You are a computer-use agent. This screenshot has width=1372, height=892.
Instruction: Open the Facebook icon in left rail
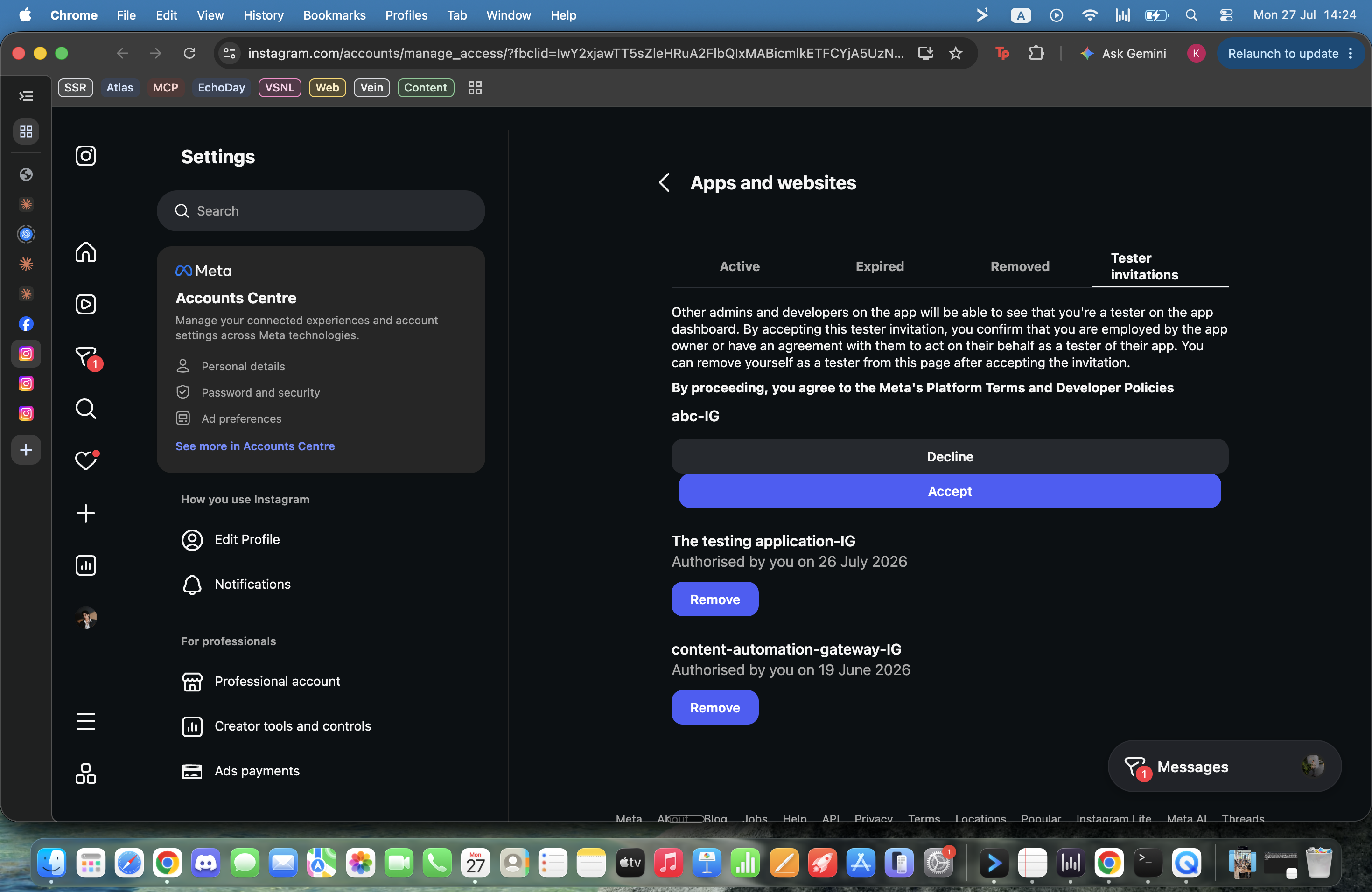click(x=26, y=324)
